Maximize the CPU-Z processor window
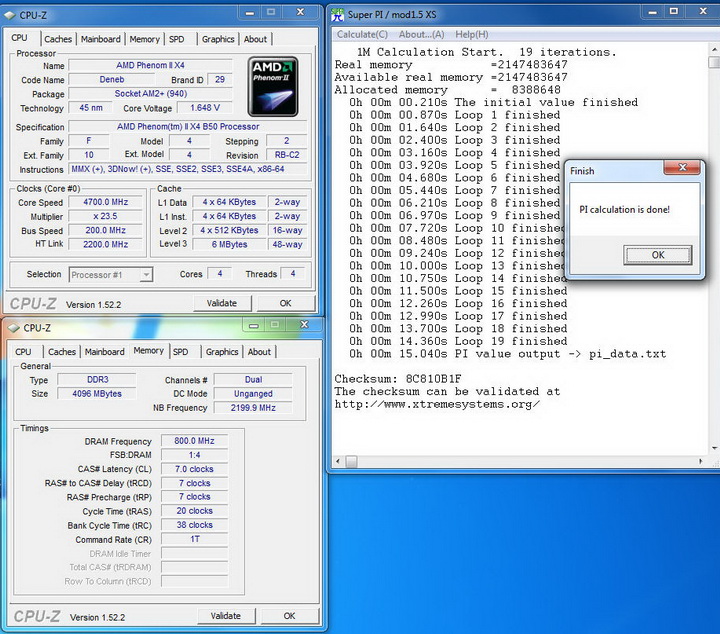 (271, 13)
